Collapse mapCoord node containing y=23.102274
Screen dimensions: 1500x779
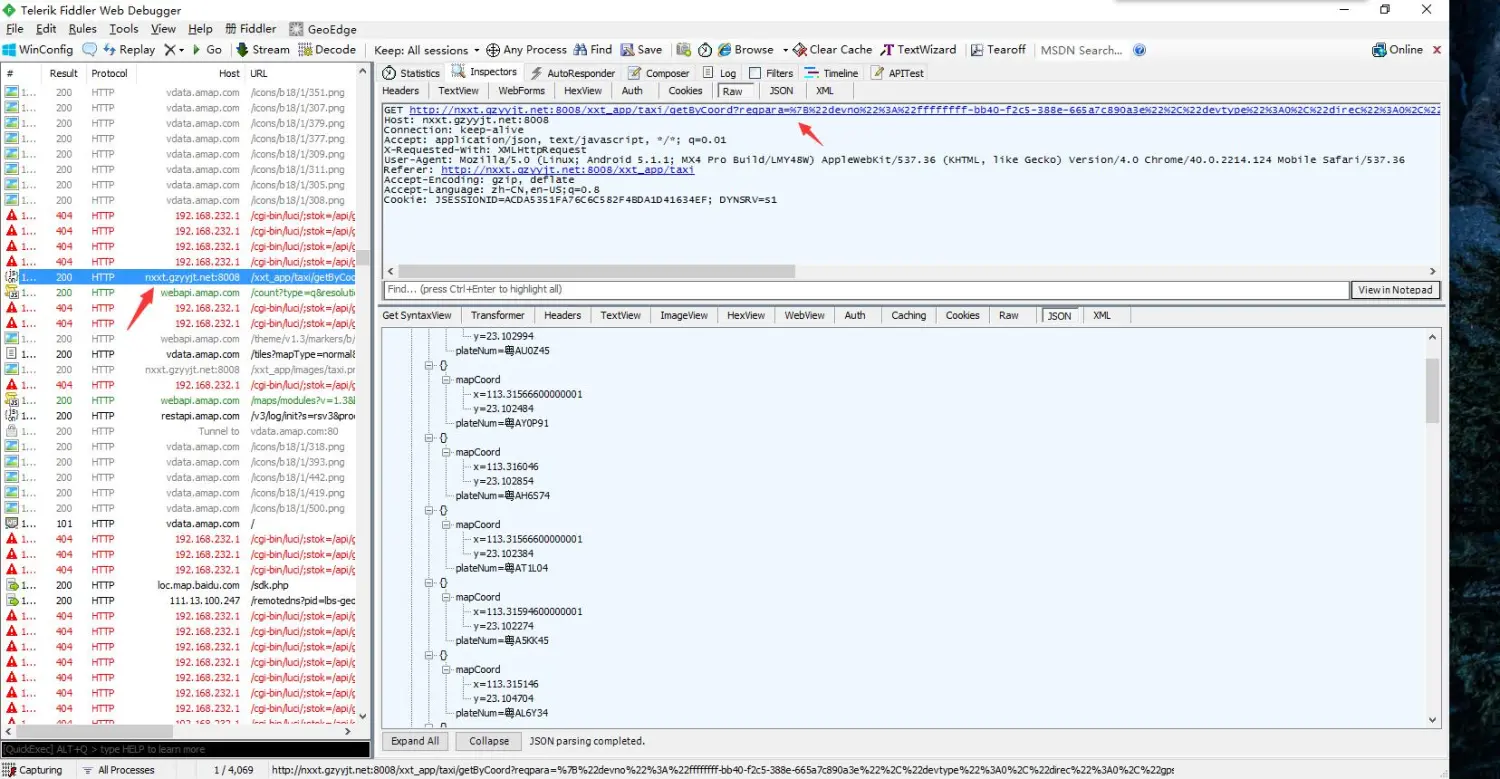(x=446, y=597)
